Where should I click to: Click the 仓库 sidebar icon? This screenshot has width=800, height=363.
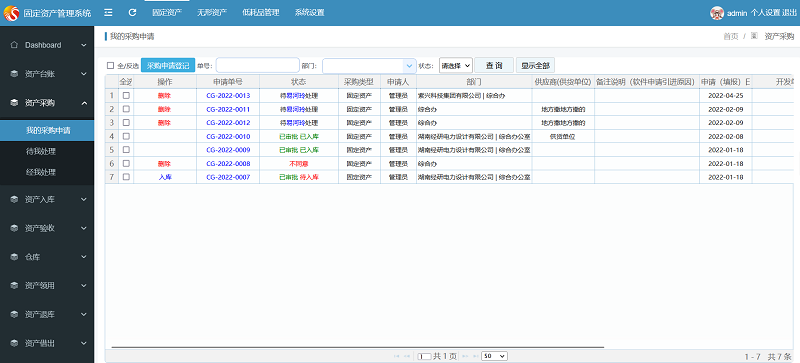coord(14,257)
